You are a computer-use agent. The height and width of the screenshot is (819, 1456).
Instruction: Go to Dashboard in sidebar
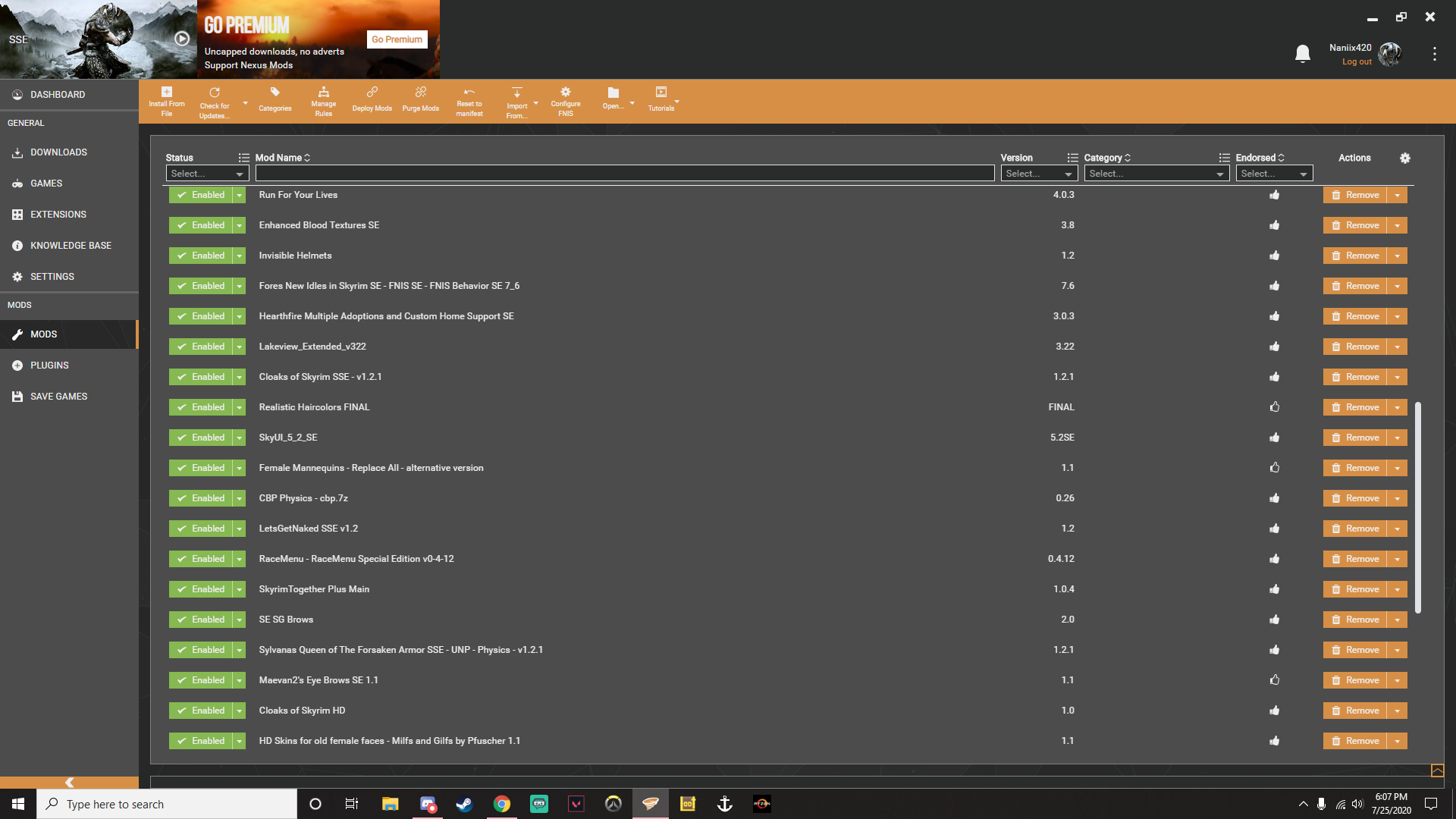(69, 95)
